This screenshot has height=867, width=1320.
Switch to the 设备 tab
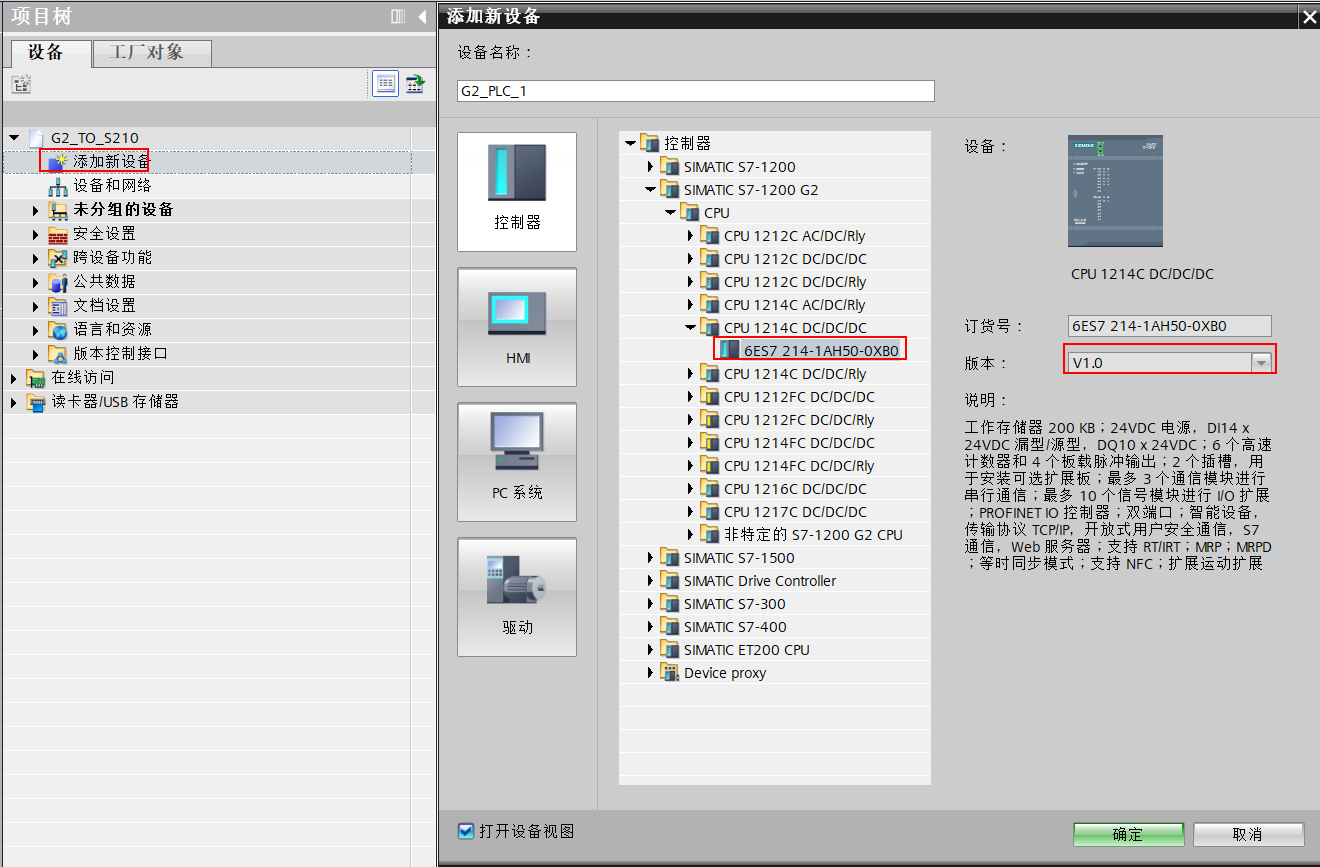[x=48, y=53]
